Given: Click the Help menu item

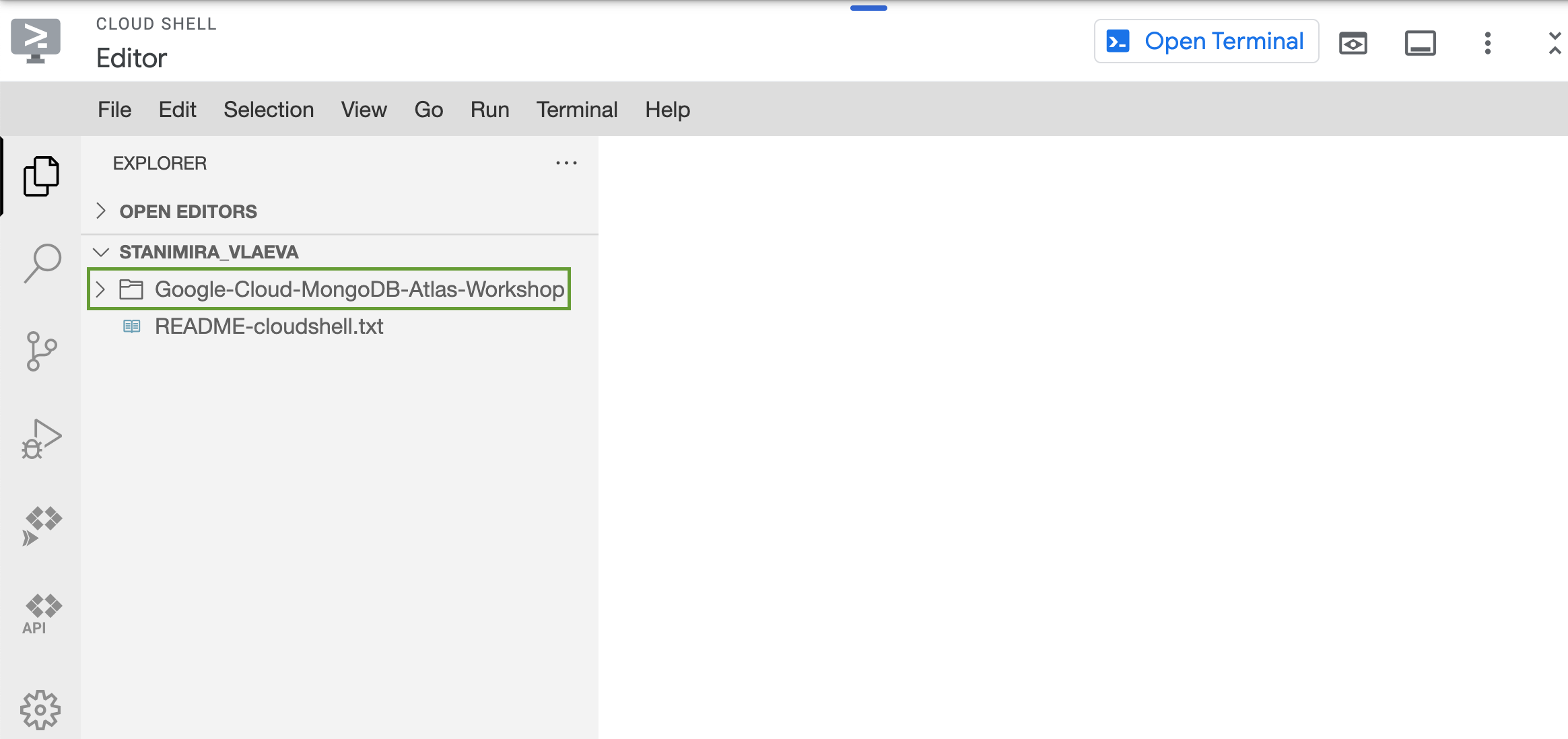Looking at the screenshot, I should click(x=667, y=110).
